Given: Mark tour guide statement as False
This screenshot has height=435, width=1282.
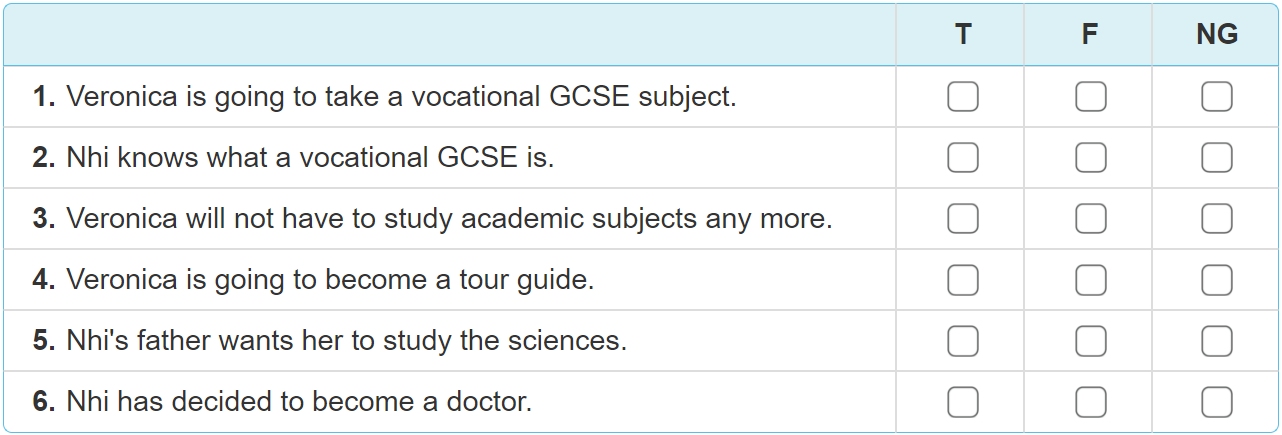Looking at the screenshot, I should (1090, 280).
